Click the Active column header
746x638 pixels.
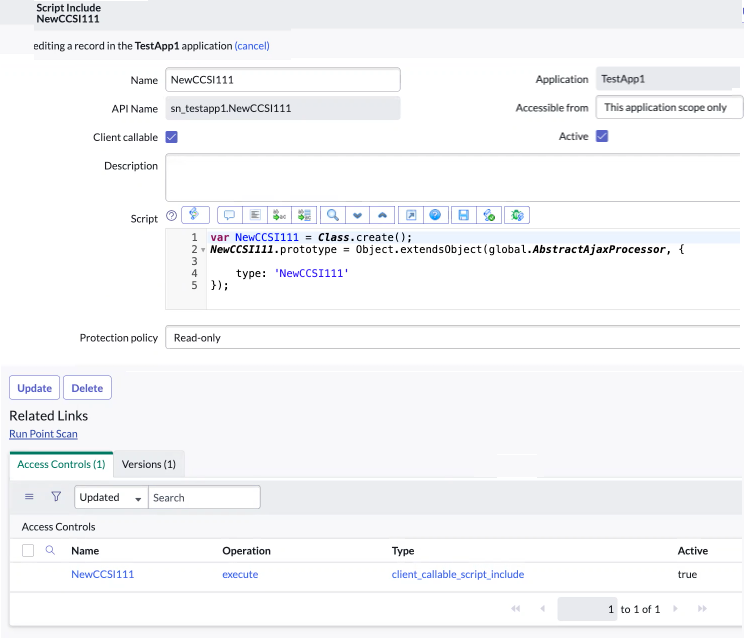tap(693, 550)
